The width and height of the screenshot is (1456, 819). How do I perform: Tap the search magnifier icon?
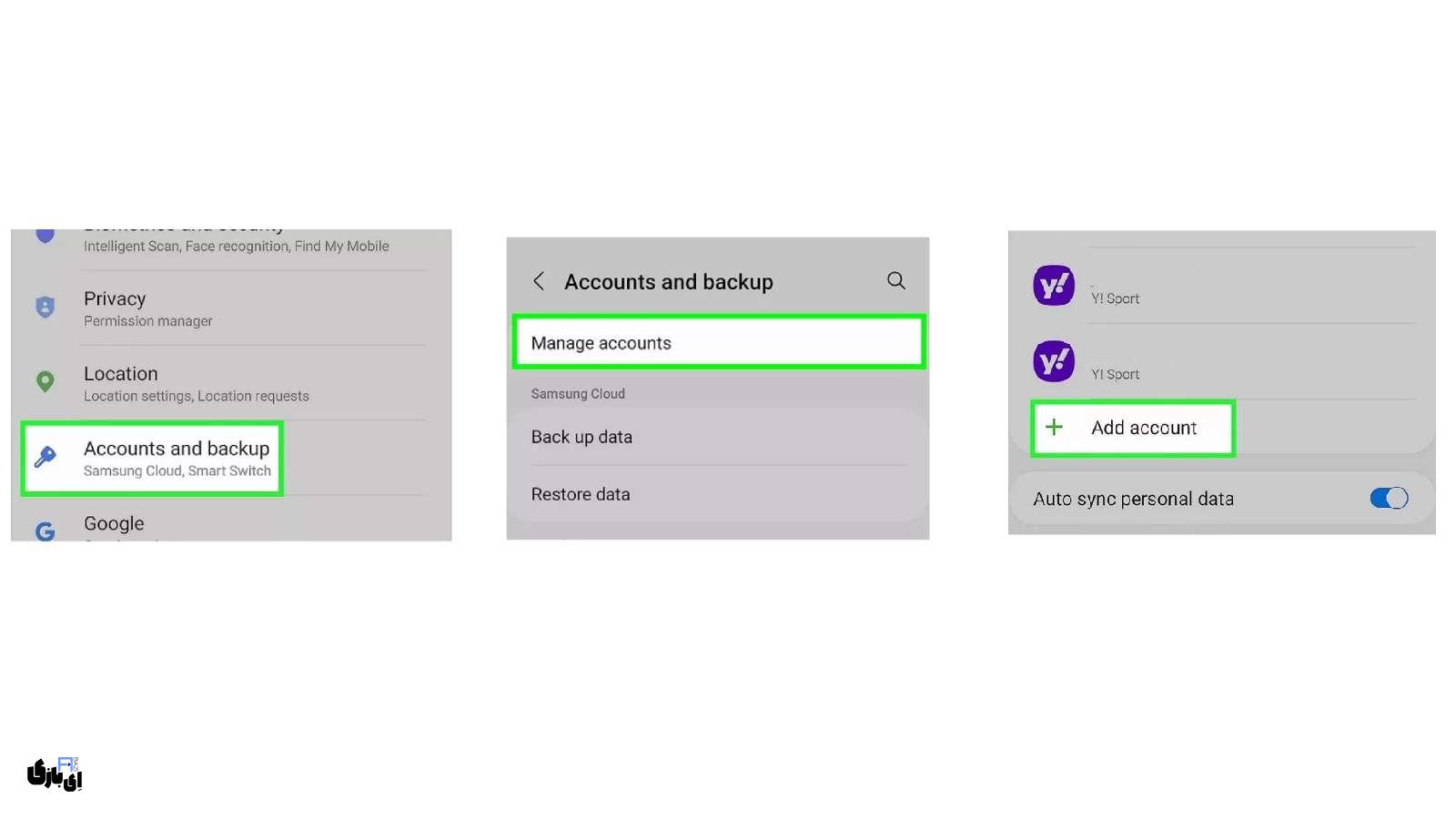tap(896, 280)
